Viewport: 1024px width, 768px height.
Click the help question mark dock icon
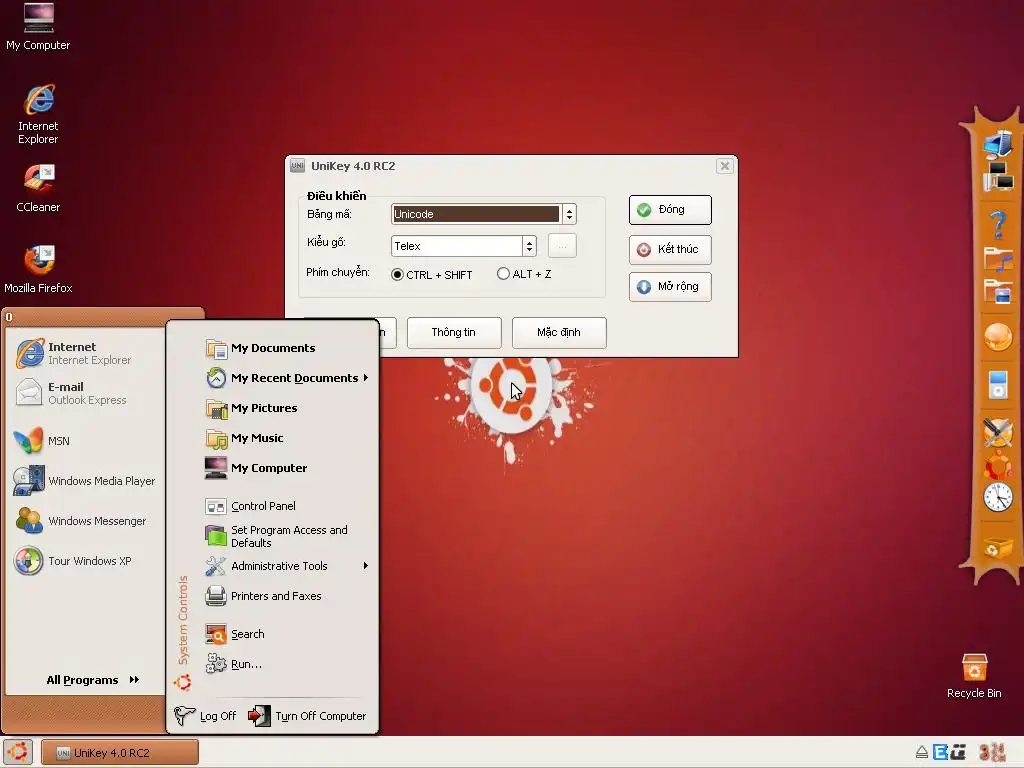tap(998, 225)
